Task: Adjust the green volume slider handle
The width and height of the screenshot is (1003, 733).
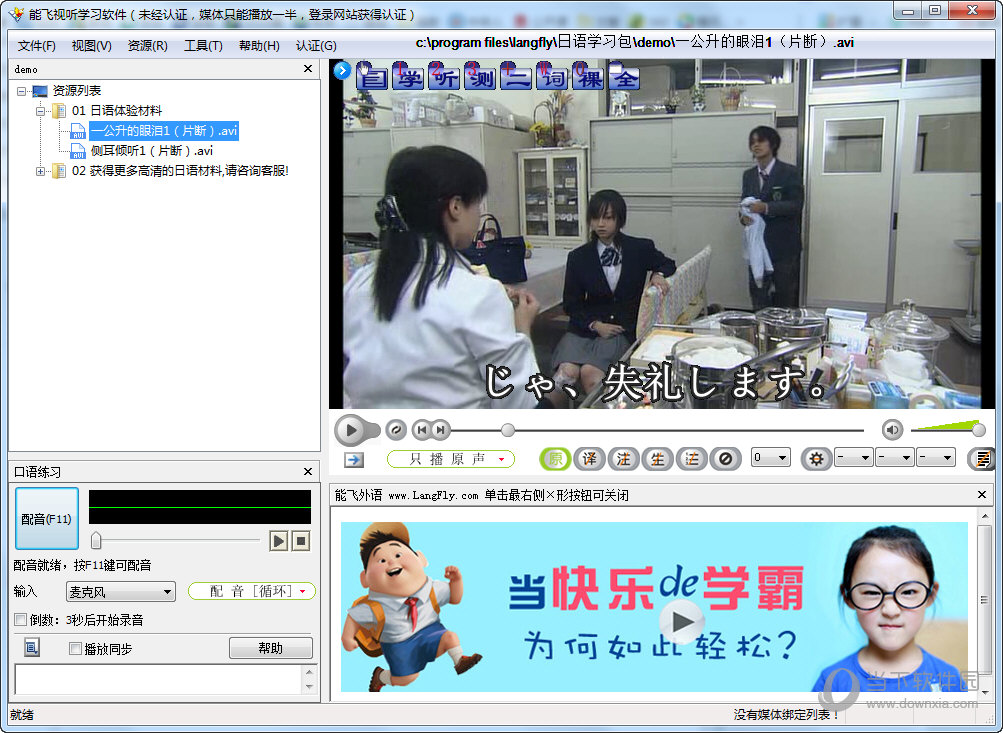Action: (978, 430)
